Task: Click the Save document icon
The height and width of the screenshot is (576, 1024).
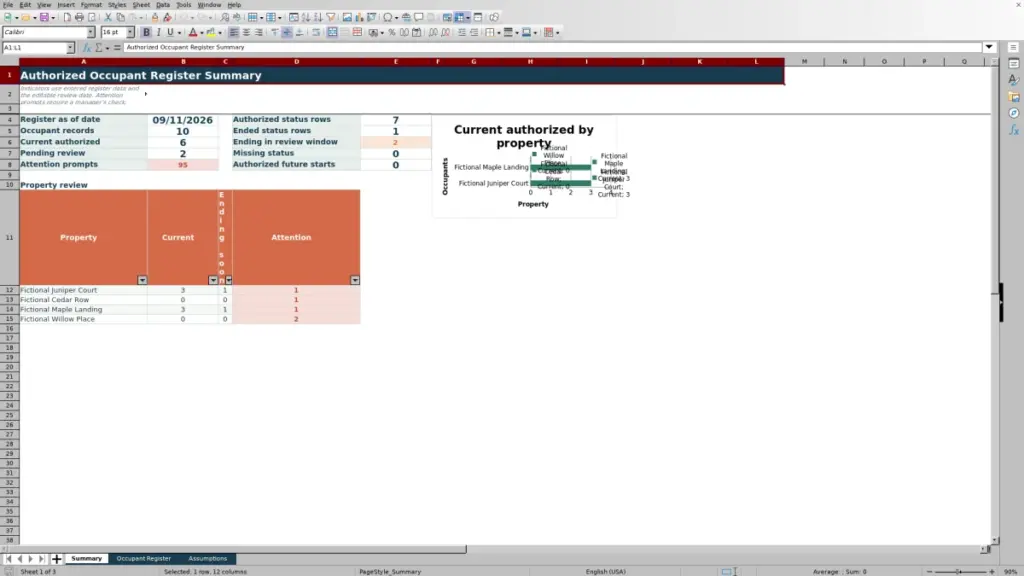Action: pos(44,18)
